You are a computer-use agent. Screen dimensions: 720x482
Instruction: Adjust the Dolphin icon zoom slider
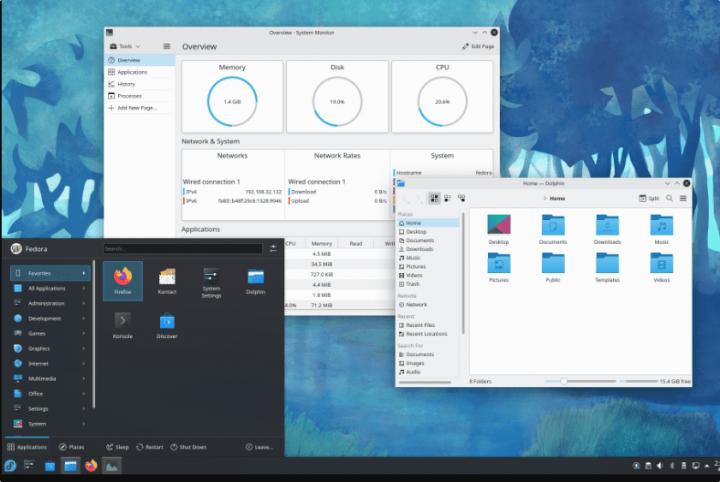pyautogui.click(x=564, y=381)
